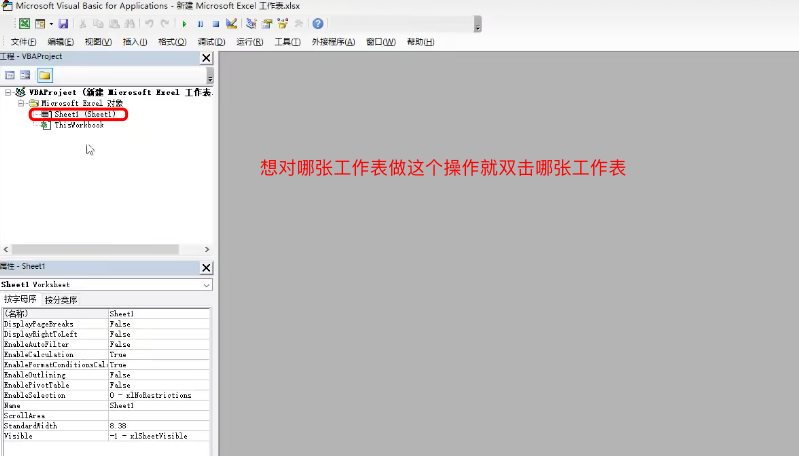
Task: Toggle Folders icon in project panel
Action: (45, 75)
